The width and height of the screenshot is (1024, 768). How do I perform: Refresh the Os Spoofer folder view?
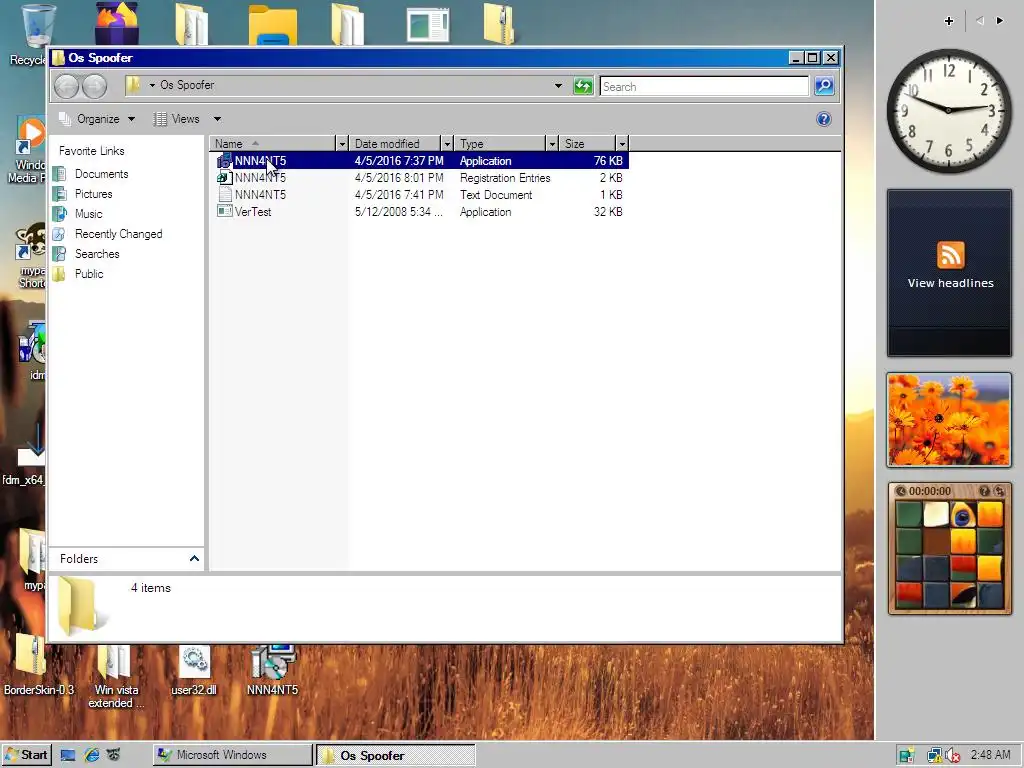(x=583, y=86)
